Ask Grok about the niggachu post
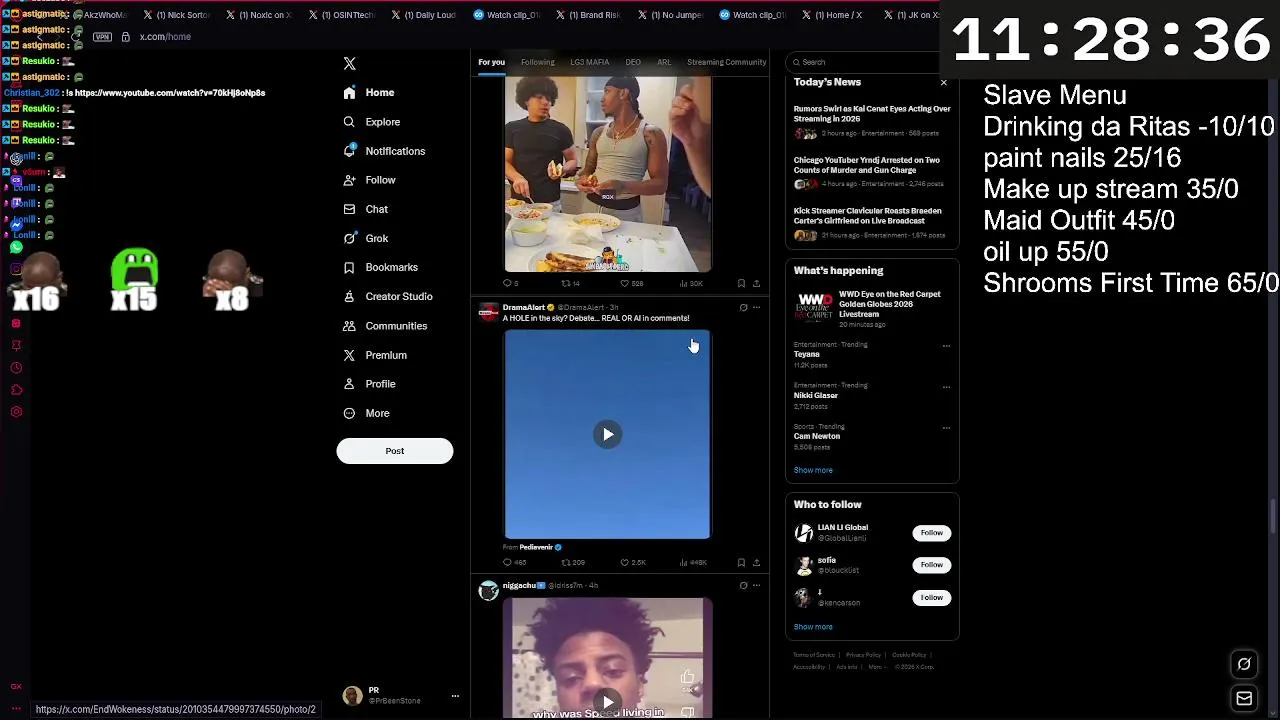The width and height of the screenshot is (1280, 720). click(x=743, y=585)
